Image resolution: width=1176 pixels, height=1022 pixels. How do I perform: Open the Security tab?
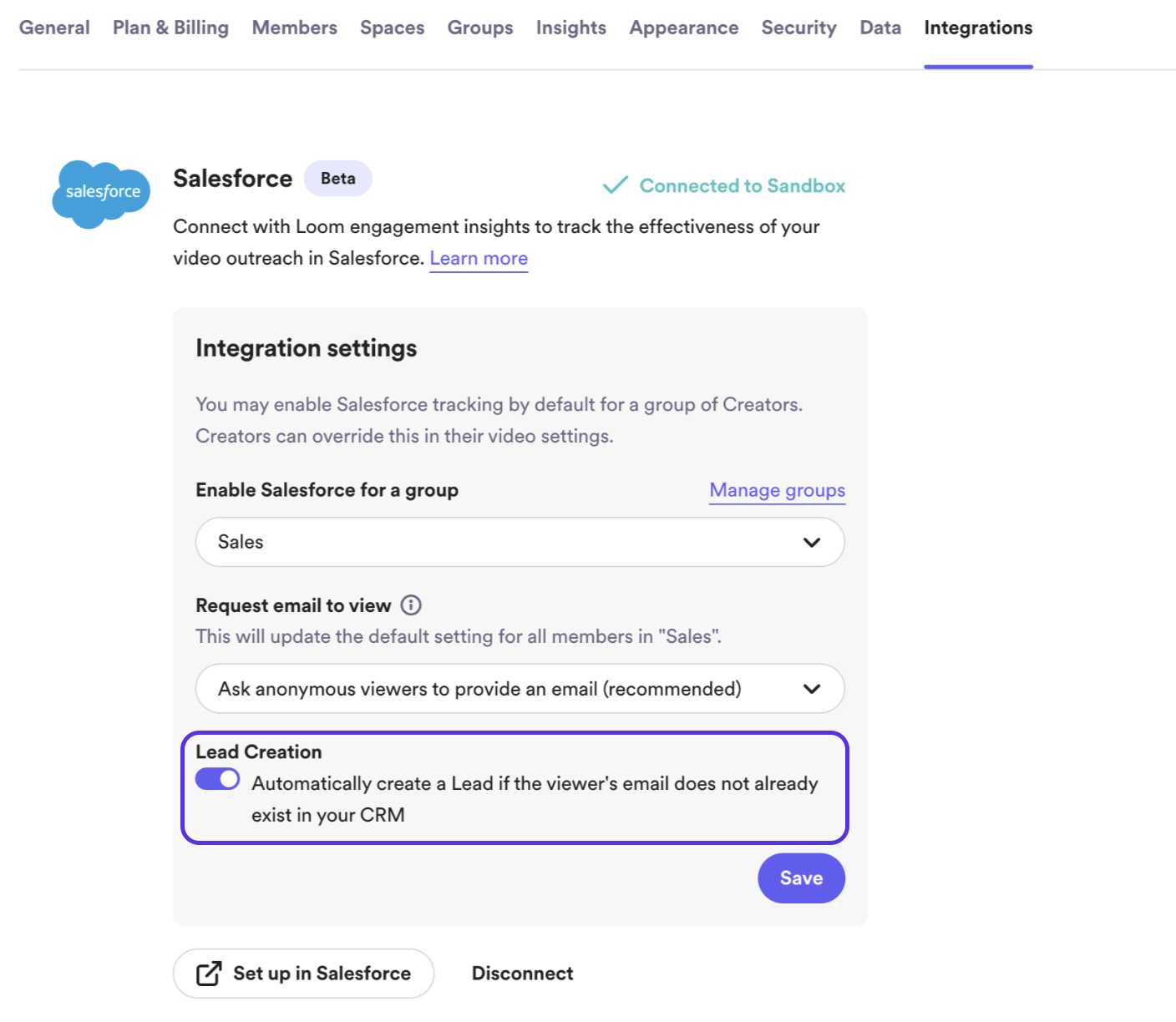point(798,28)
